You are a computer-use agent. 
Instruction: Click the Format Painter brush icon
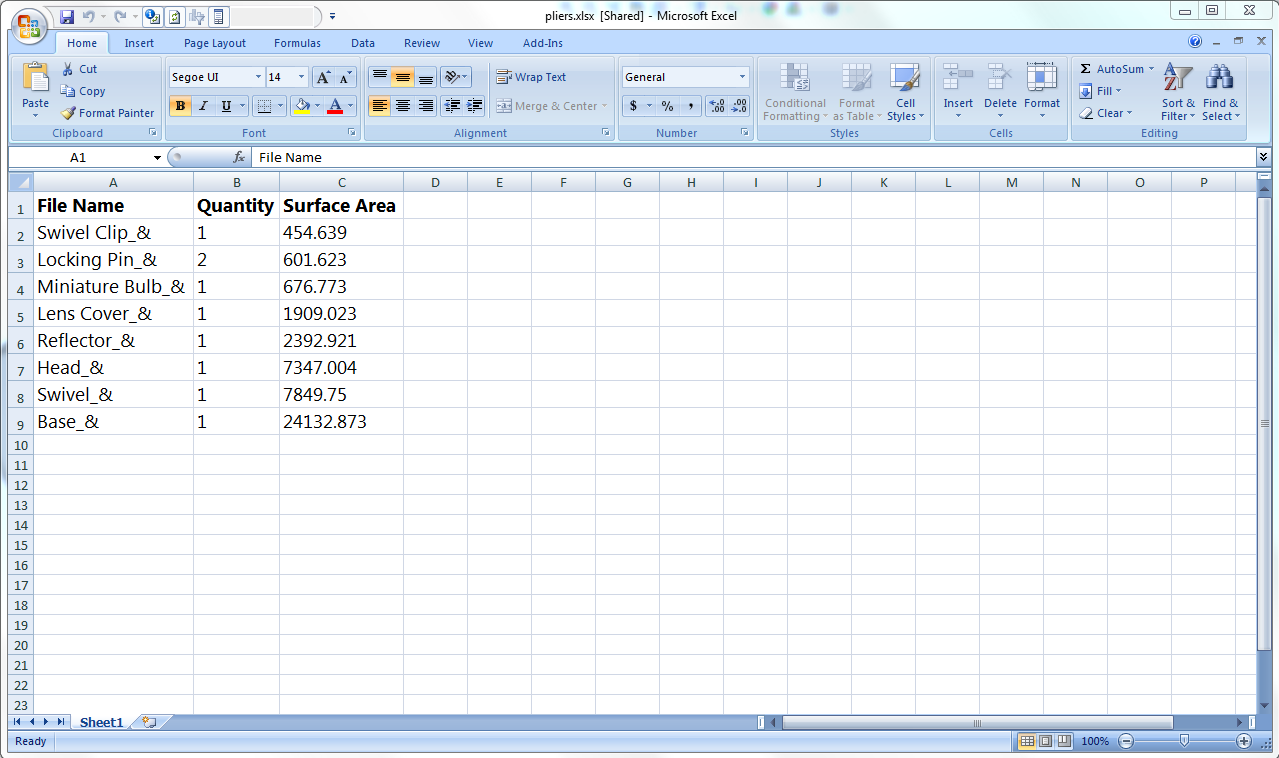point(68,113)
